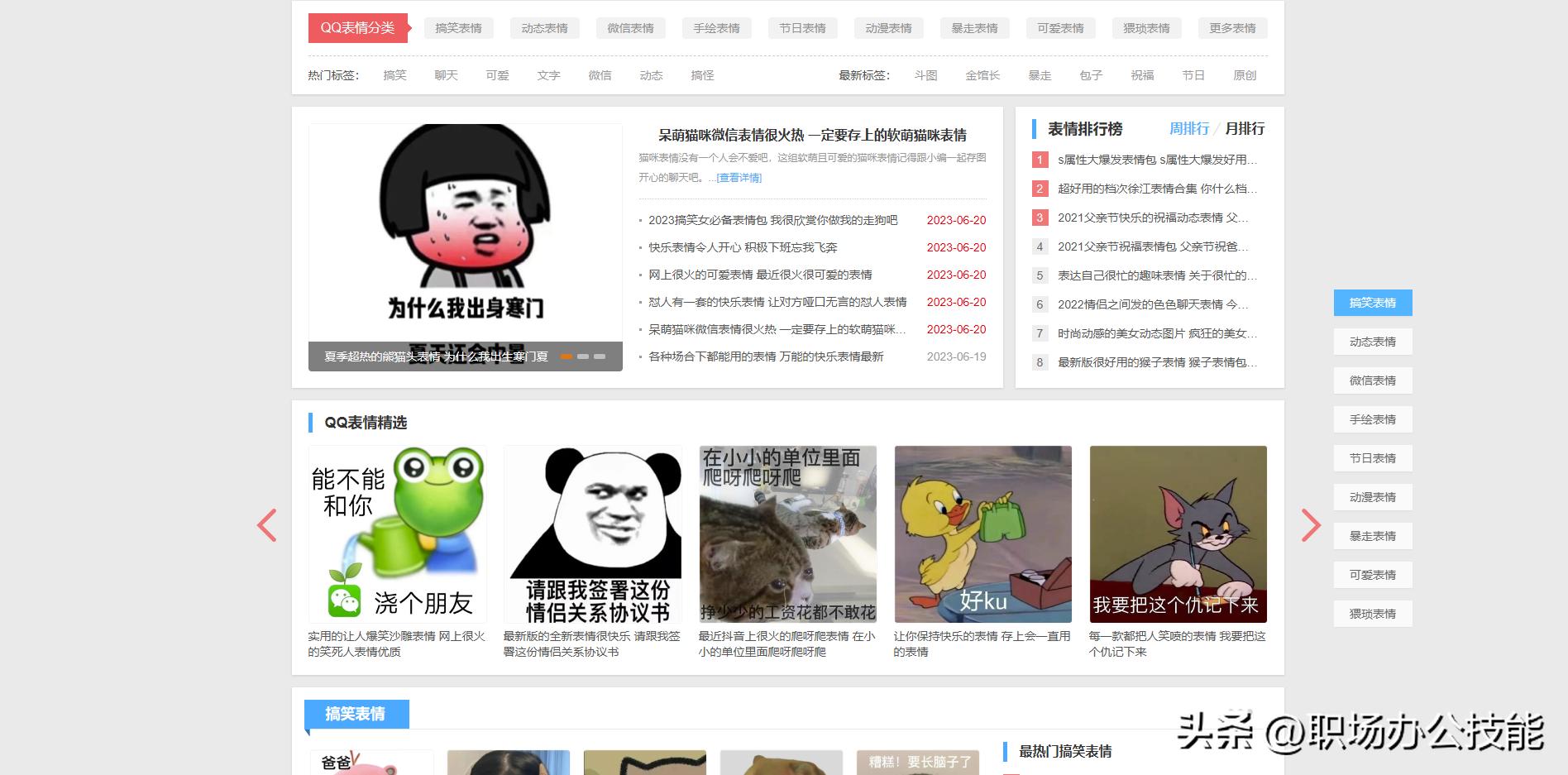Select 猥琐表情 in the right sidebar
Image resolution: width=1568 pixels, height=775 pixels.
coord(1372,614)
